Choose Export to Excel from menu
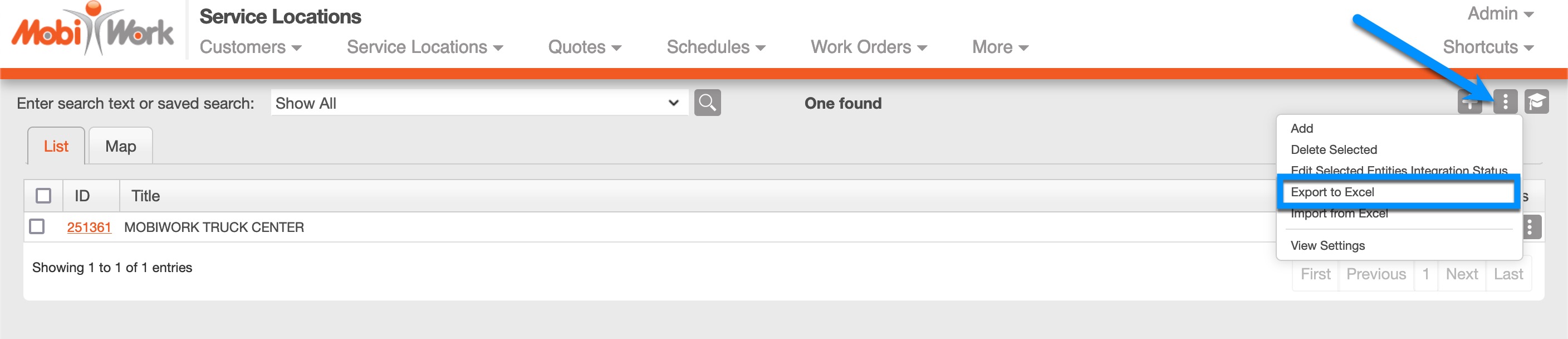 pyautogui.click(x=1332, y=192)
